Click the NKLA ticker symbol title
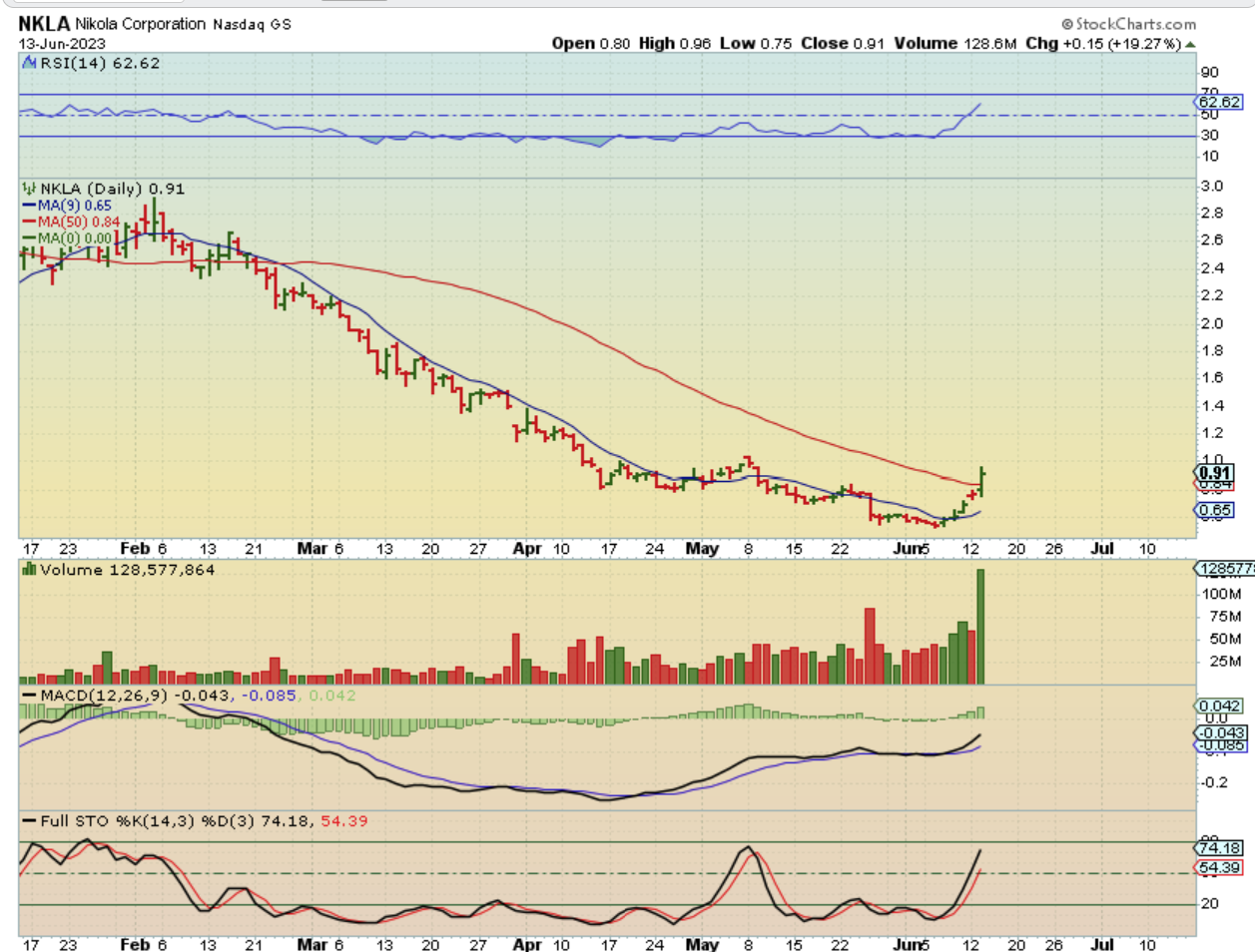1255x952 pixels. click(44, 24)
